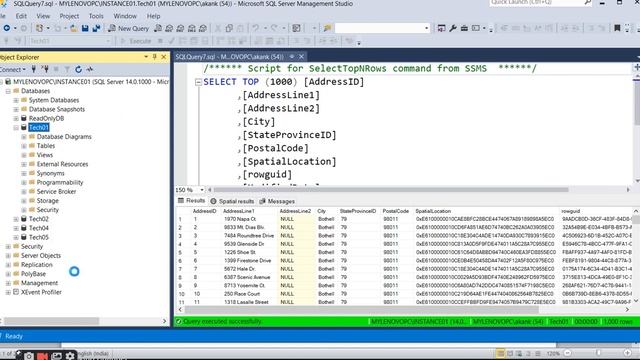This screenshot has height=360, width=640.
Task: Expand the ReadOnlyDB database node
Action: [x=16, y=118]
